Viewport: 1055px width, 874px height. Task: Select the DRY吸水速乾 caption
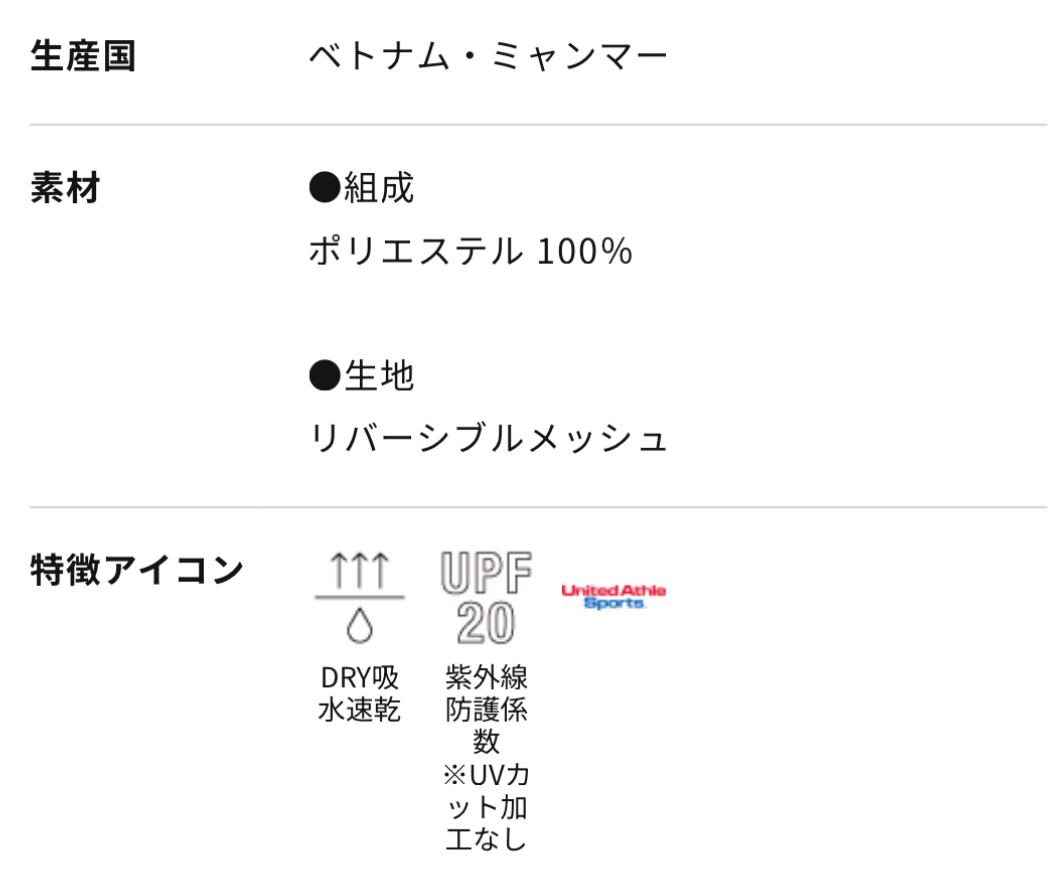(x=359, y=694)
